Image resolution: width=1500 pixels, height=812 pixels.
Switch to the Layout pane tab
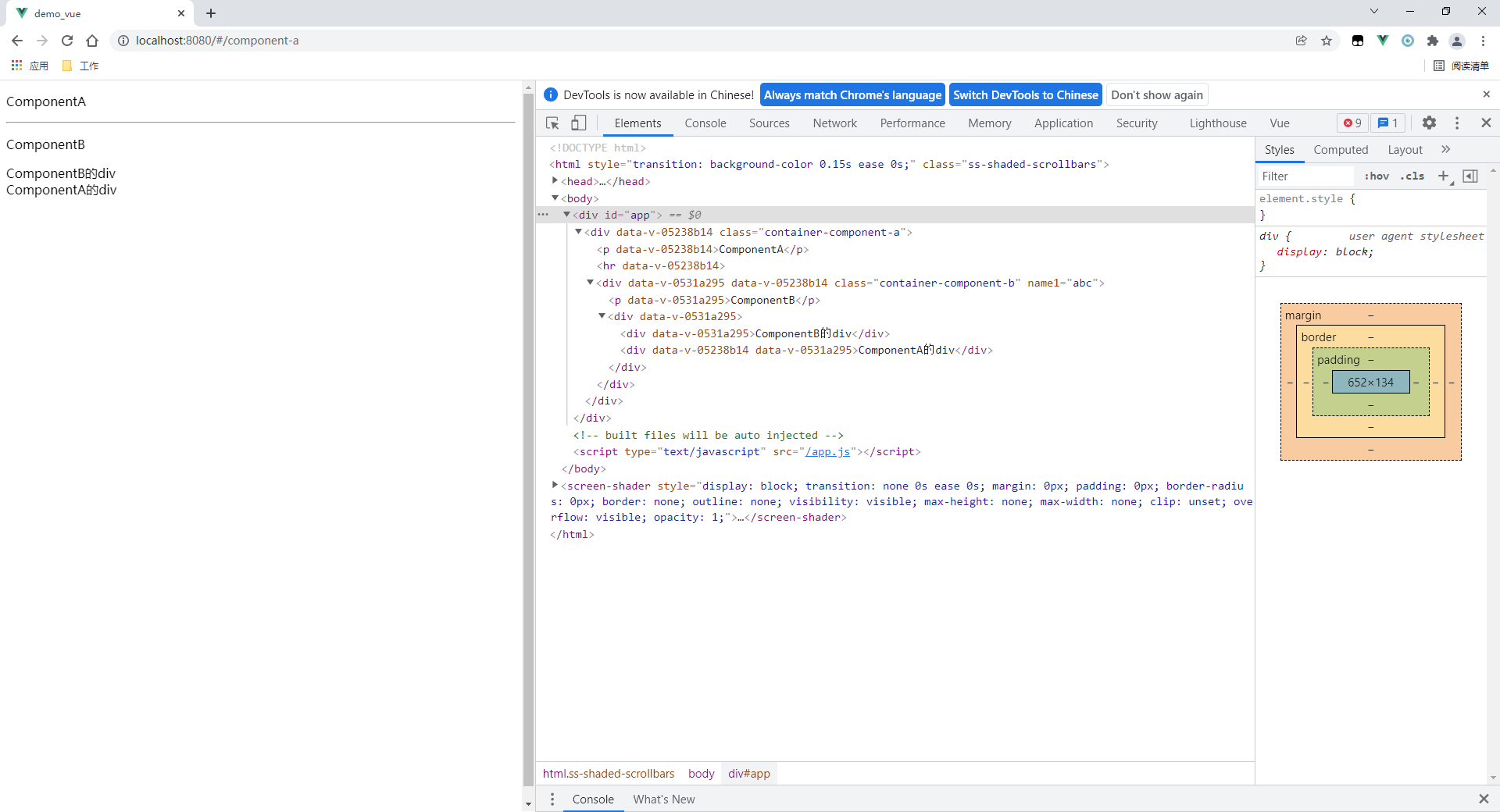click(x=1405, y=149)
